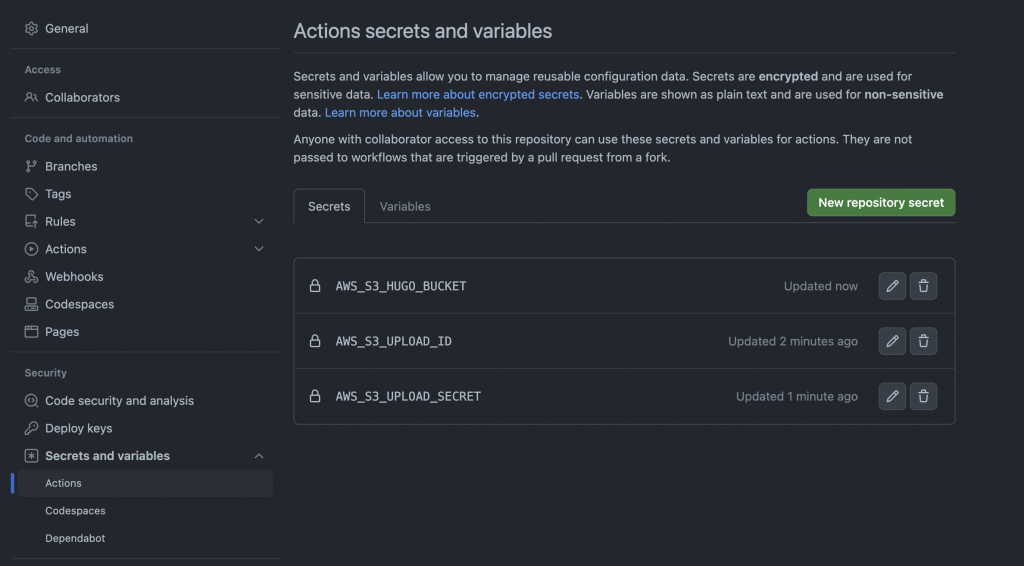1024x566 pixels.
Task: Go to Deploy keys settings
Action: click(x=78, y=428)
